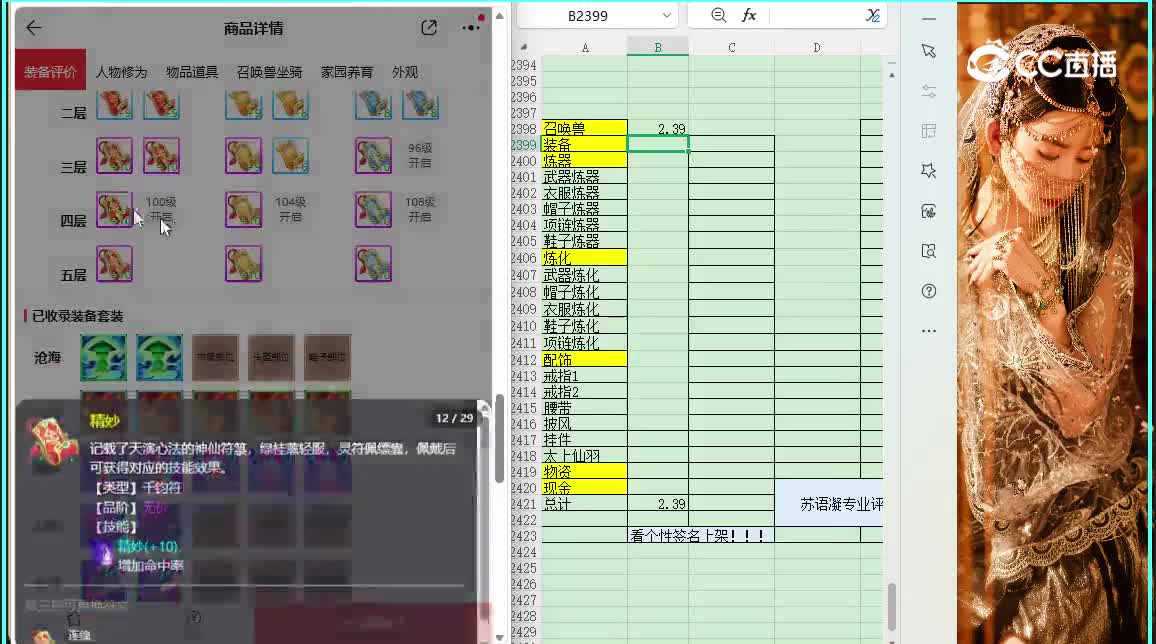Open the settings sliders icon in side panel
Image resolution: width=1156 pixels, height=644 pixels.
tap(929, 91)
